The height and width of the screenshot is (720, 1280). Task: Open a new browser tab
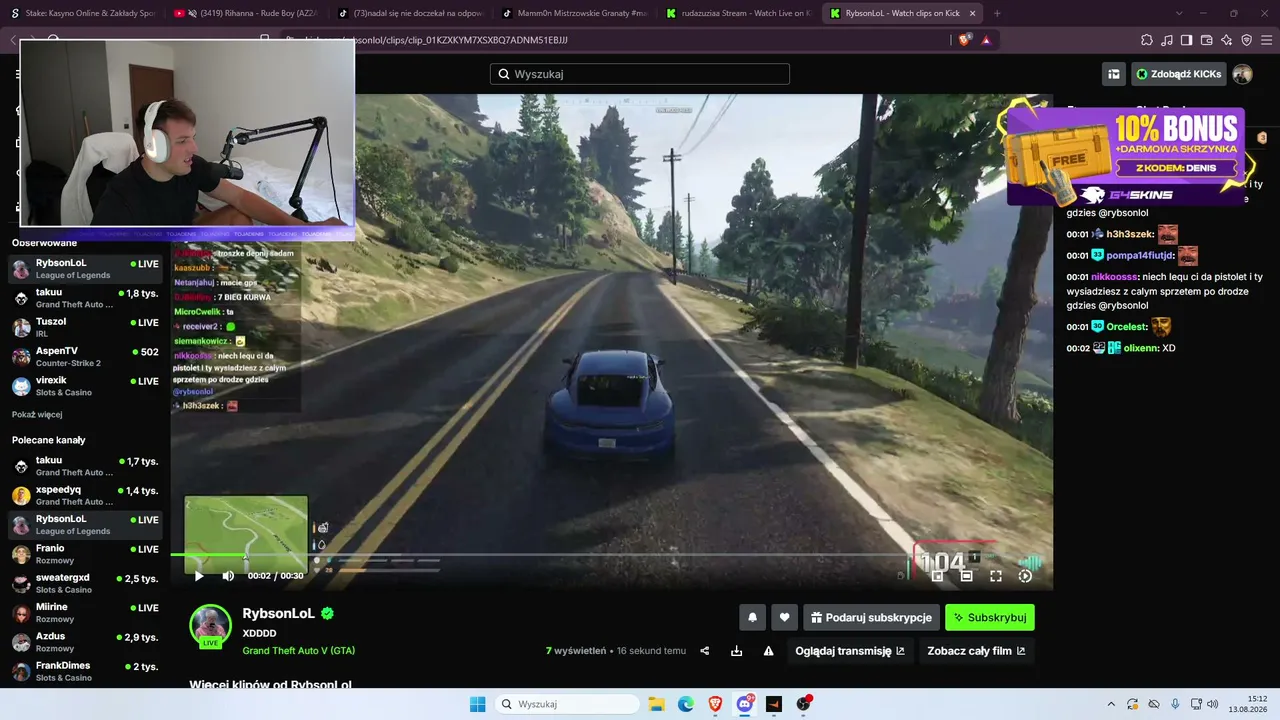coord(997,13)
